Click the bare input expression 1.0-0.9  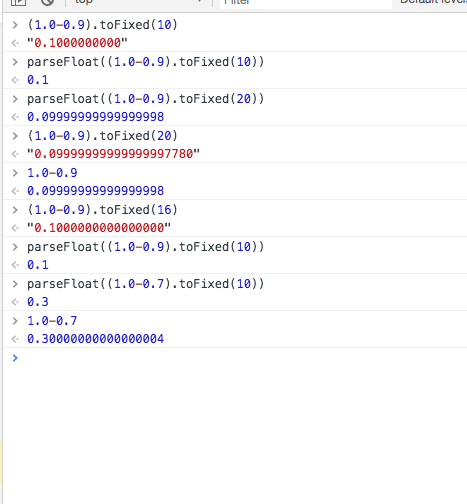[x=52, y=173]
